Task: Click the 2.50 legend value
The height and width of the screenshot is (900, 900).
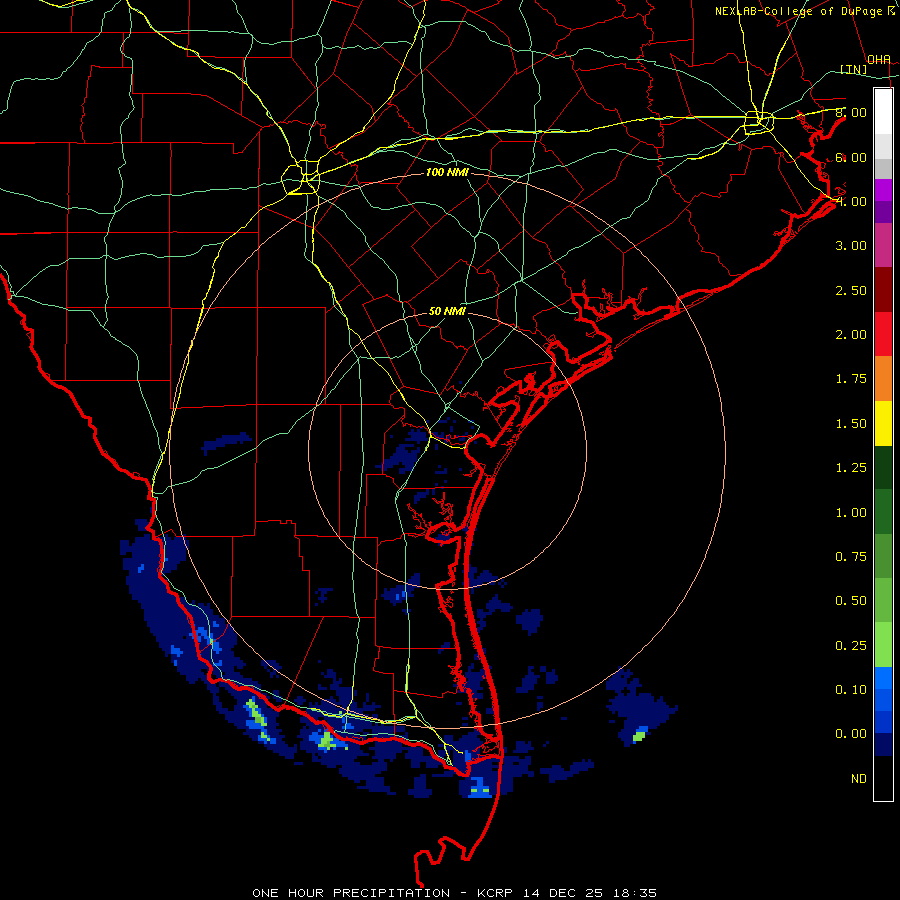Action: click(x=851, y=290)
